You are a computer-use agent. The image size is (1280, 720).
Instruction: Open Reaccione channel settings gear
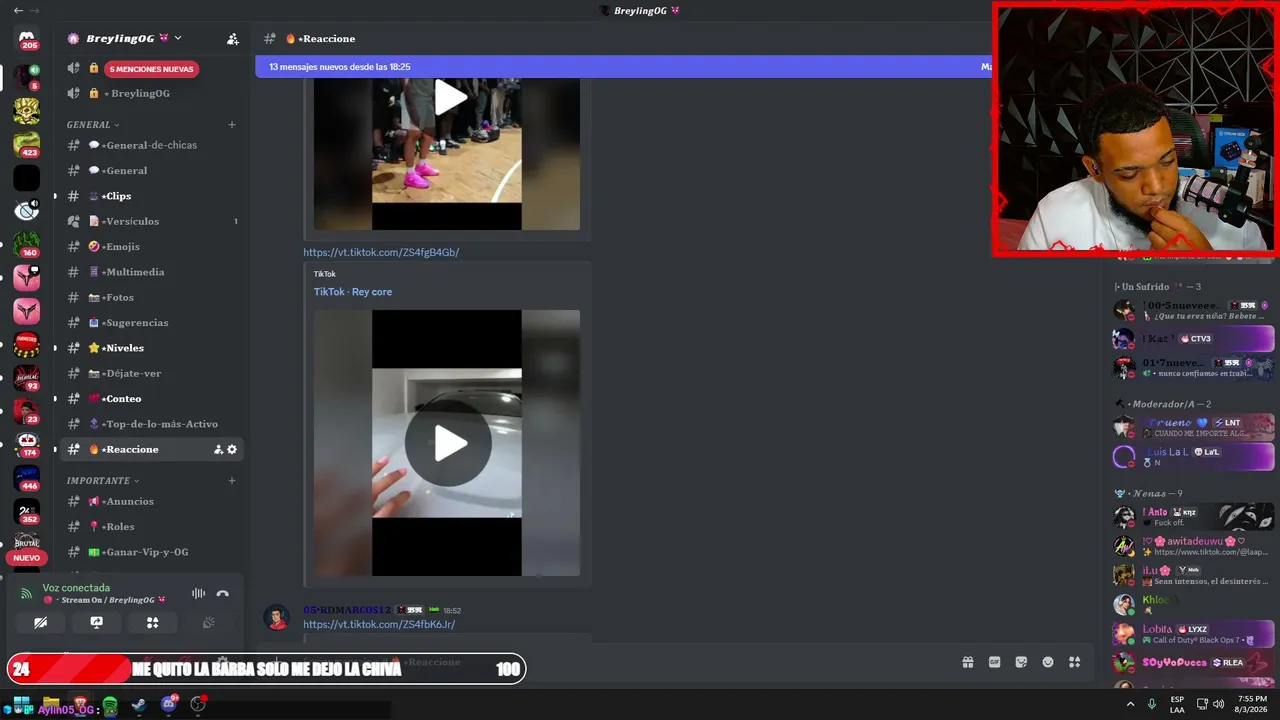point(232,450)
